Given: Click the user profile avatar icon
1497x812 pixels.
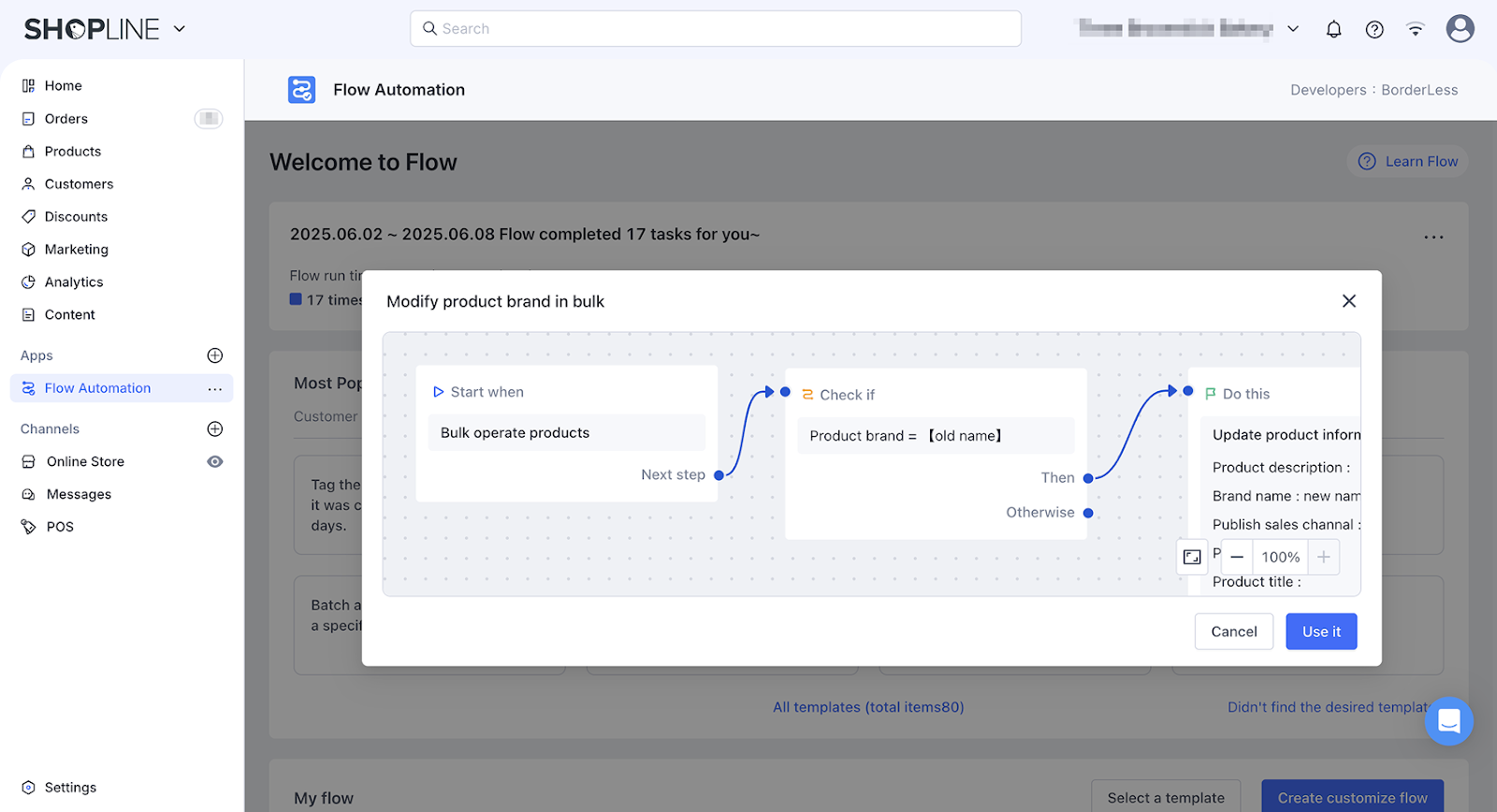Looking at the screenshot, I should tap(1460, 29).
